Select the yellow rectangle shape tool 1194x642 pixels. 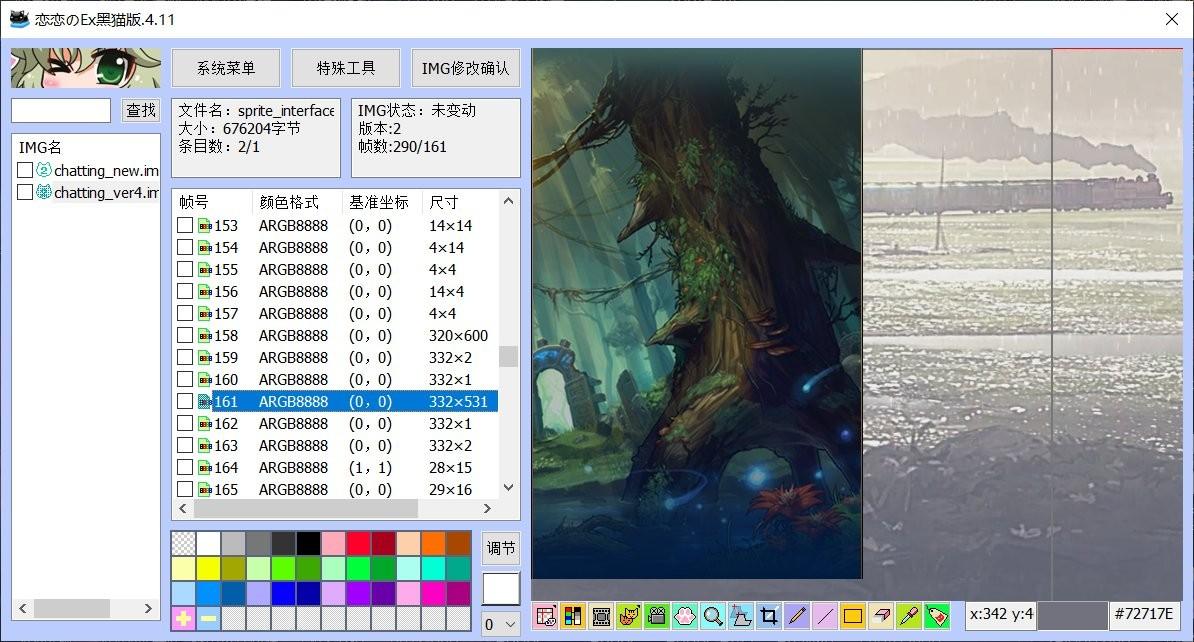tap(853, 616)
